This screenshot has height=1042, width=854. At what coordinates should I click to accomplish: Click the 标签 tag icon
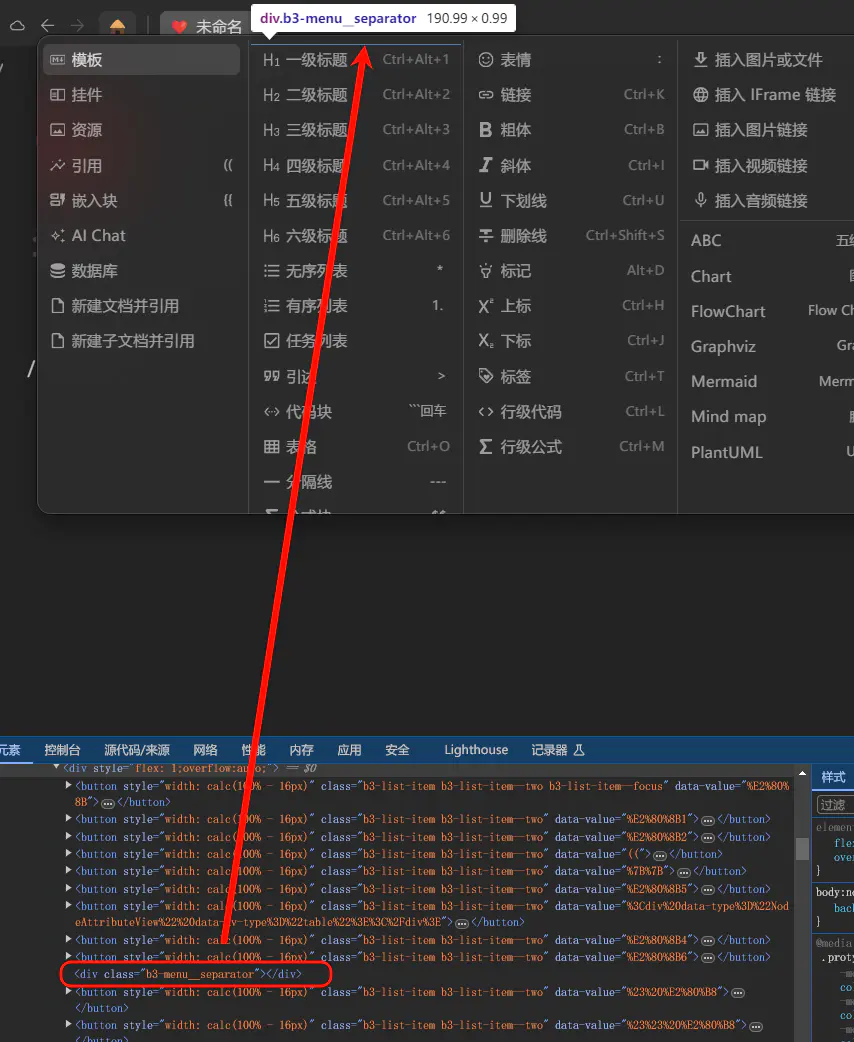click(x=486, y=377)
